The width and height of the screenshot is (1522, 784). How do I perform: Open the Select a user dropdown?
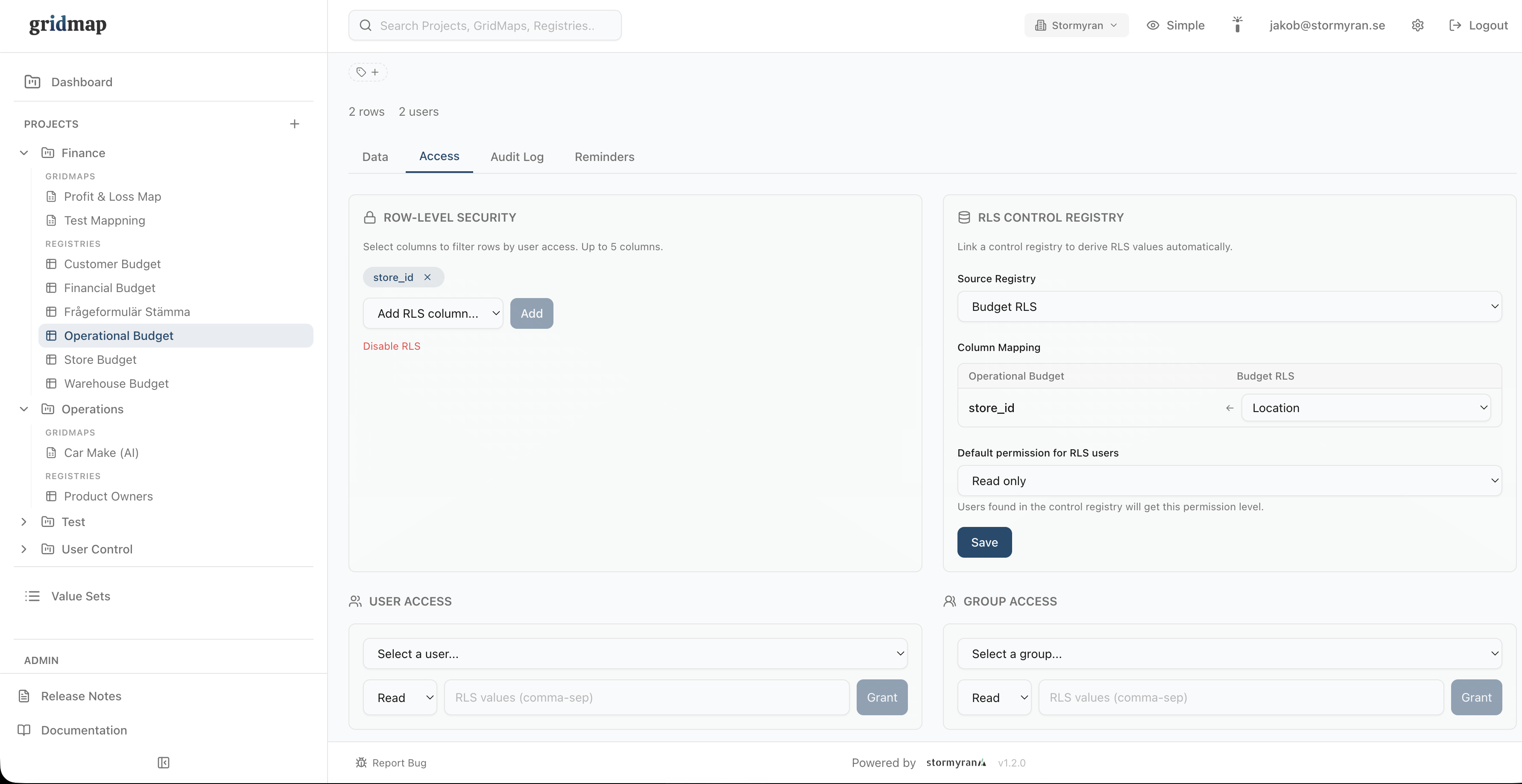click(635, 653)
